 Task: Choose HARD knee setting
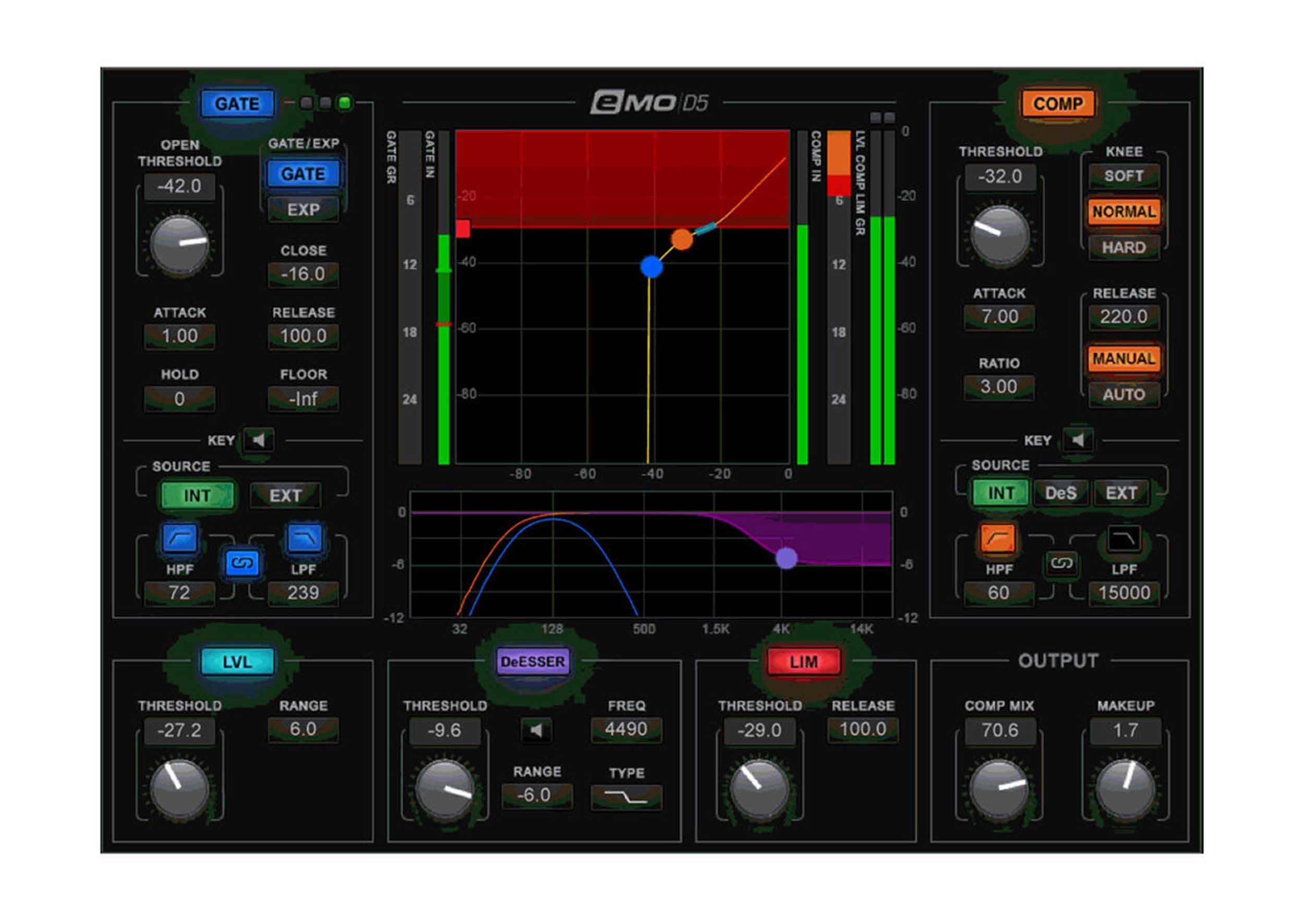1124,248
